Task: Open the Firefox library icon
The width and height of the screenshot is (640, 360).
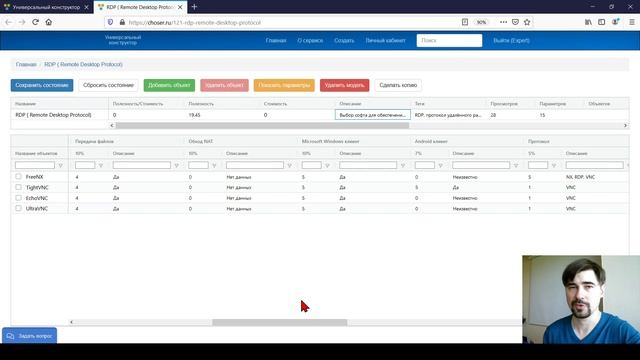Action: (588, 22)
